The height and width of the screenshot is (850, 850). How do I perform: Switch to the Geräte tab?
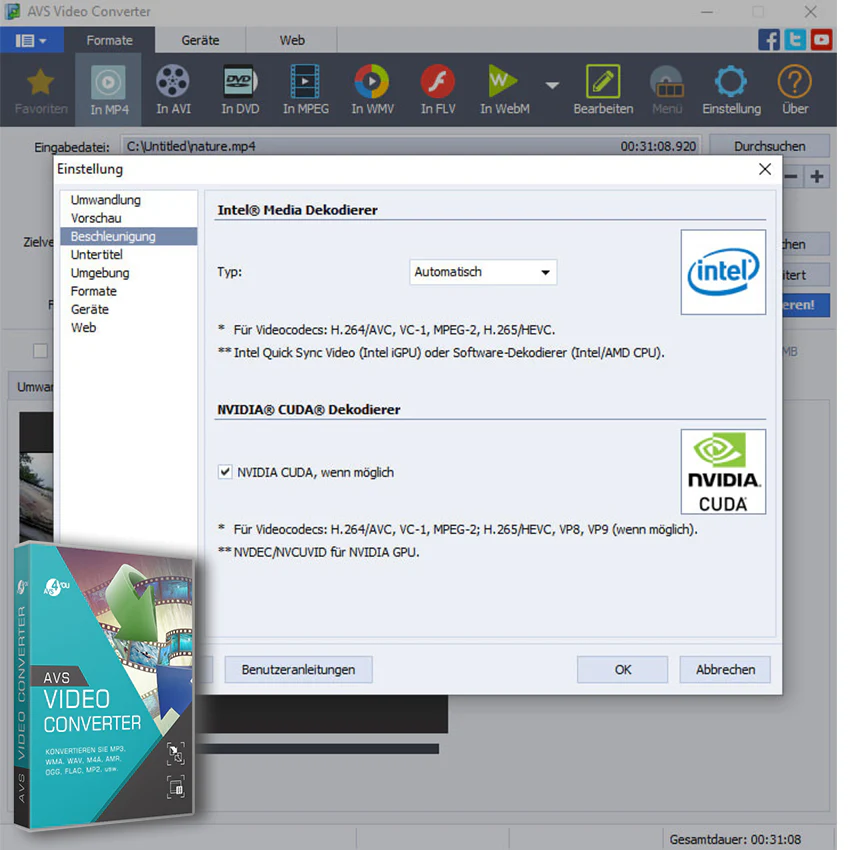(200, 40)
